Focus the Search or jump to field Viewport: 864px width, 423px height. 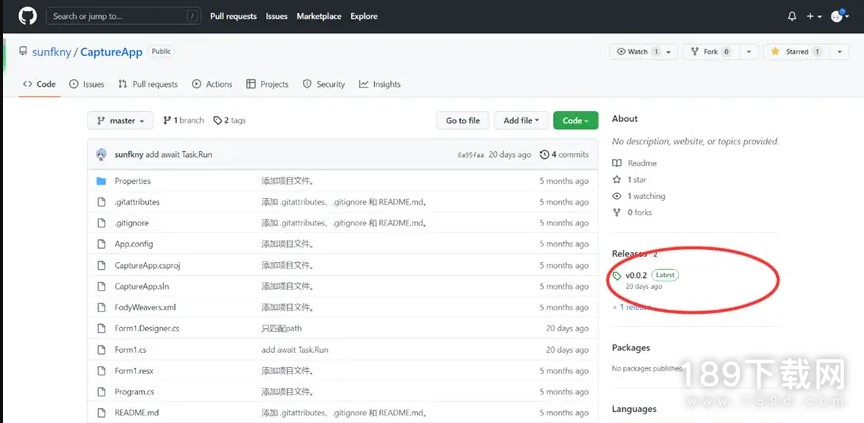[x=123, y=16]
